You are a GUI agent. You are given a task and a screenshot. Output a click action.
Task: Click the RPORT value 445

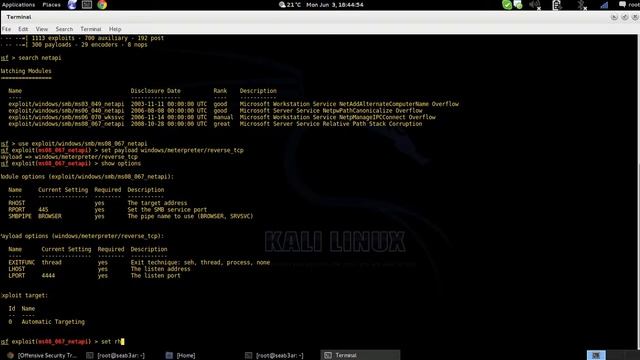pos(43,209)
